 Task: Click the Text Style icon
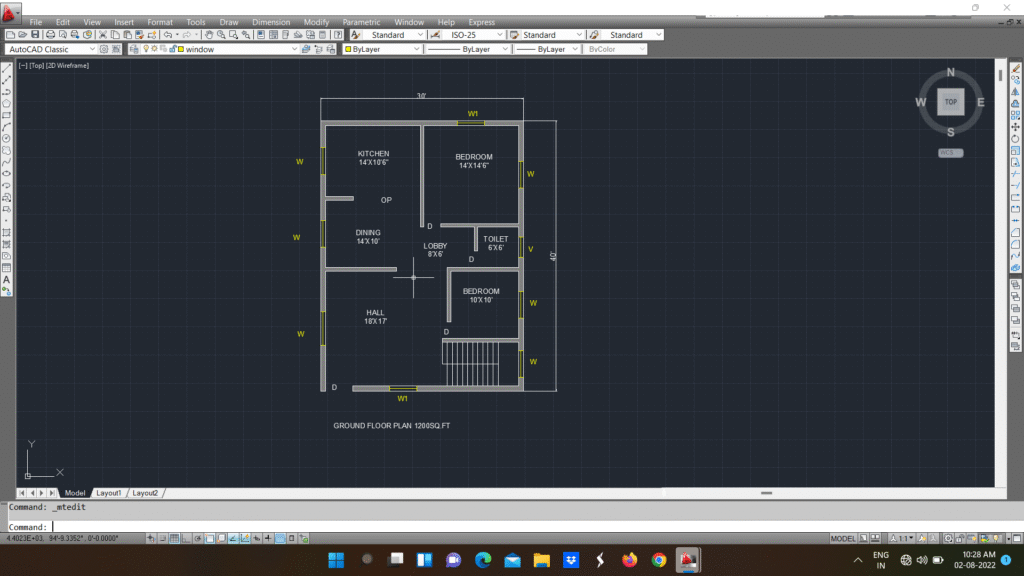tap(356, 35)
